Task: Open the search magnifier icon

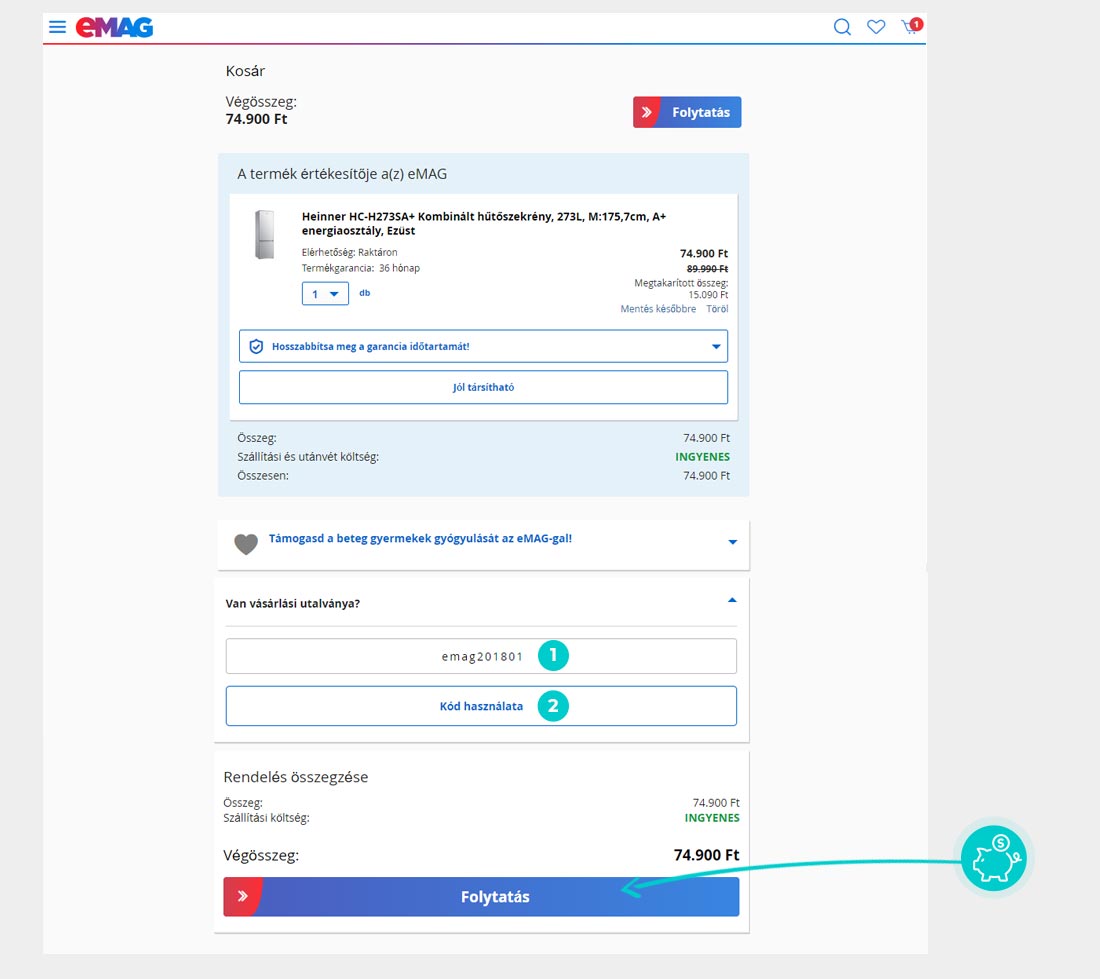Action: coord(842,27)
